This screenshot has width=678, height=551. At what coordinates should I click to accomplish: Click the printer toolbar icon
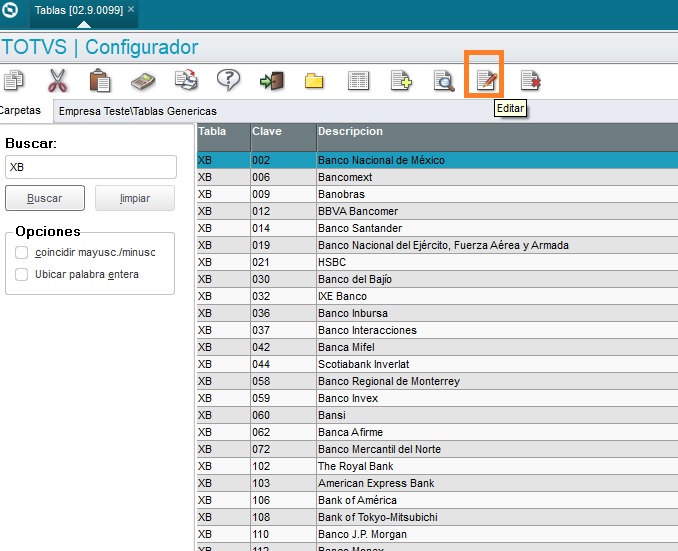[186, 80]
